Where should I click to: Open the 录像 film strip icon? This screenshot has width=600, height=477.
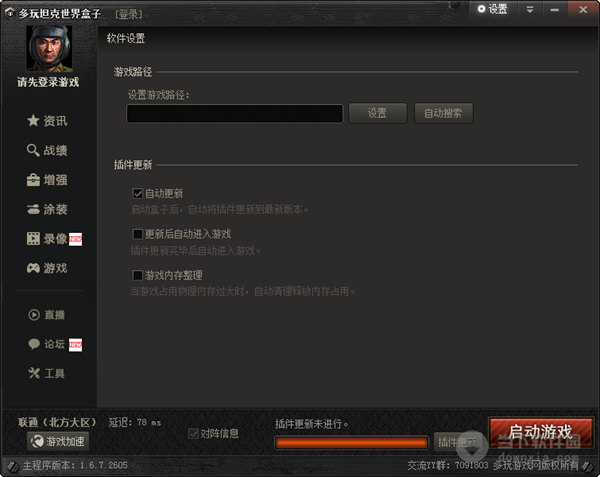(33, 239)
